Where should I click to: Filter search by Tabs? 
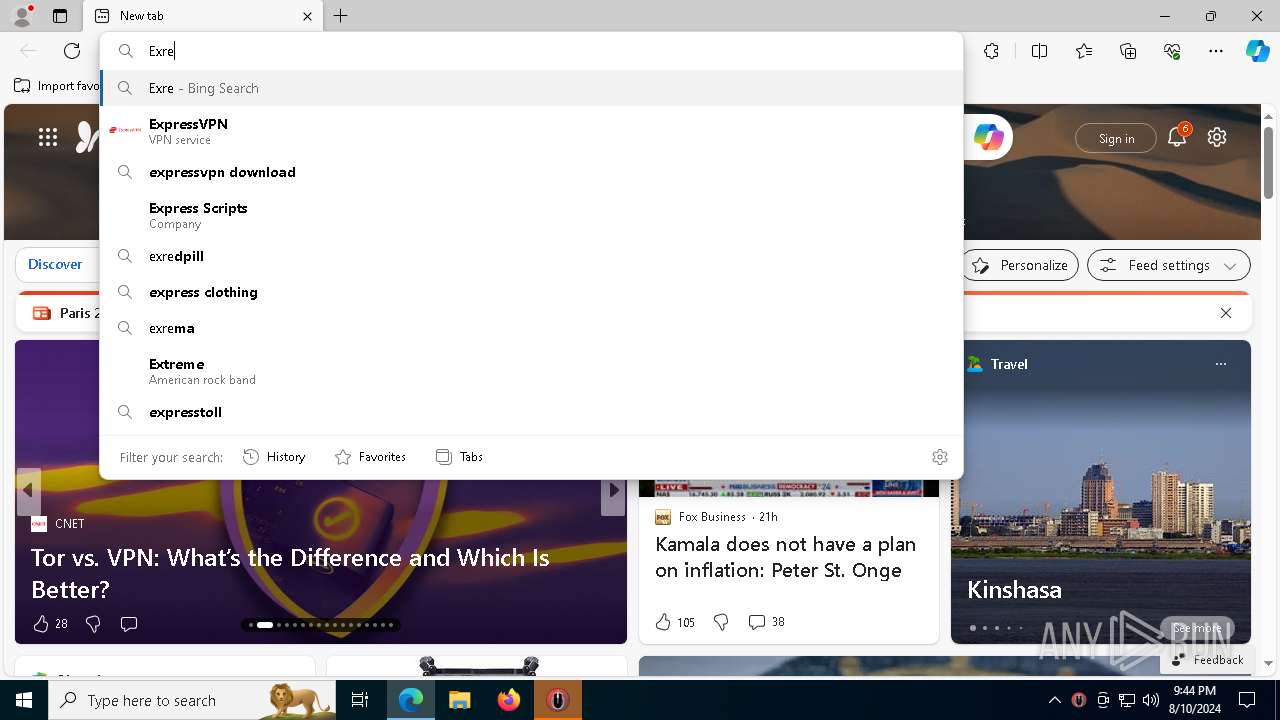(460, 457)
